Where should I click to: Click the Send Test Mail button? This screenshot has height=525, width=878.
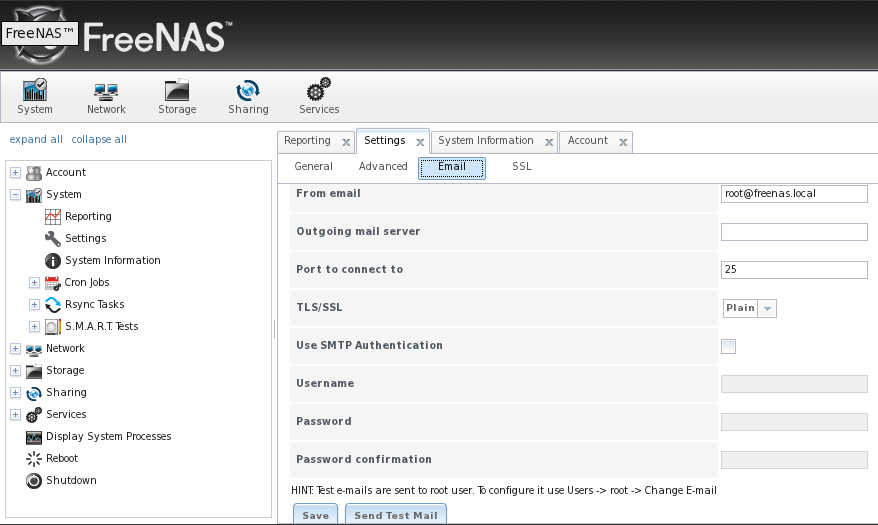pyautogui.click(x=396, y=515)
